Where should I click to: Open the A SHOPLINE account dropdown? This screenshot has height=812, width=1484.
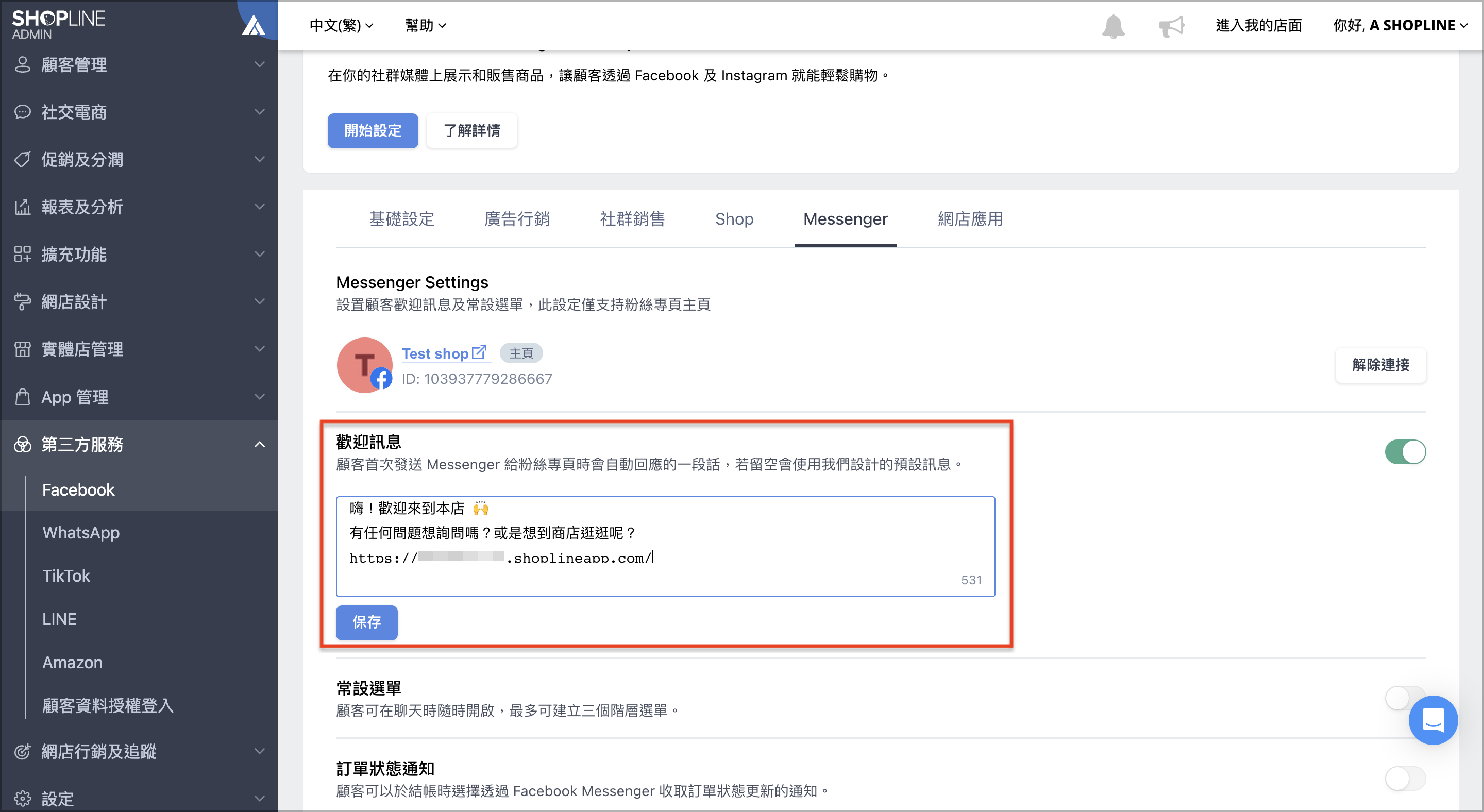pos(1401,25)
